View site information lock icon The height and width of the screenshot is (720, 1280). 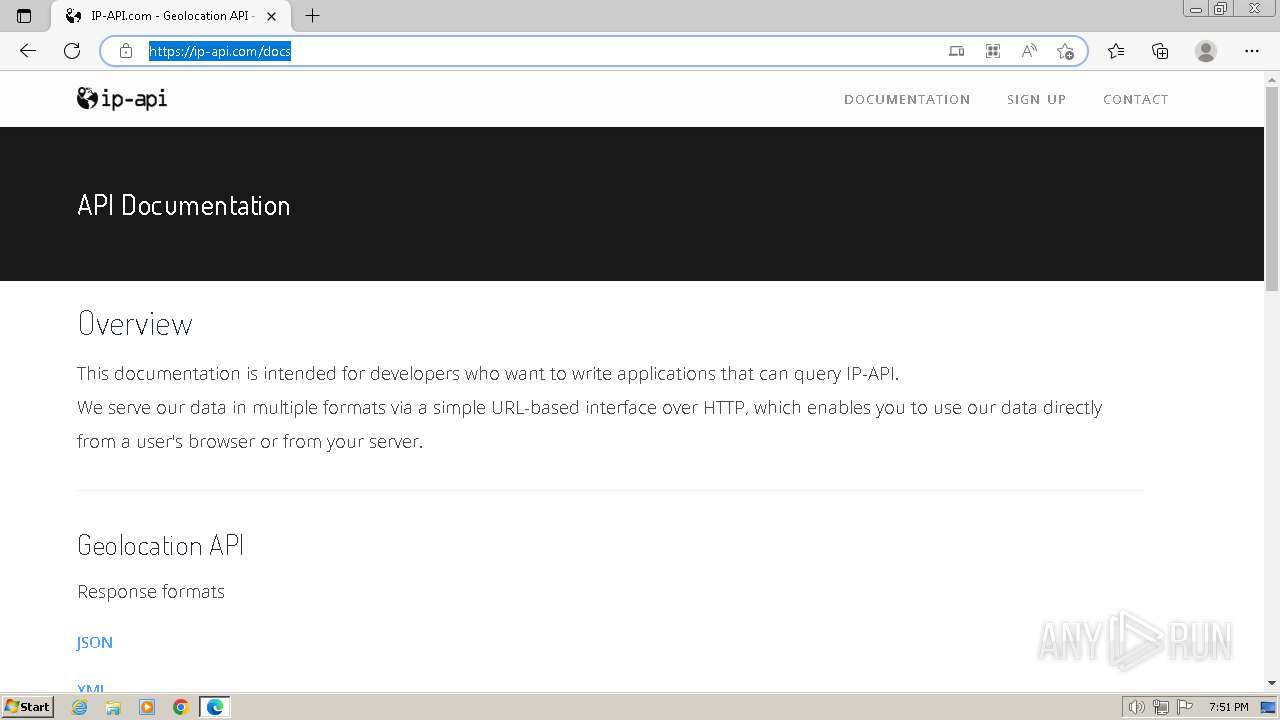[x=126, y=51]
